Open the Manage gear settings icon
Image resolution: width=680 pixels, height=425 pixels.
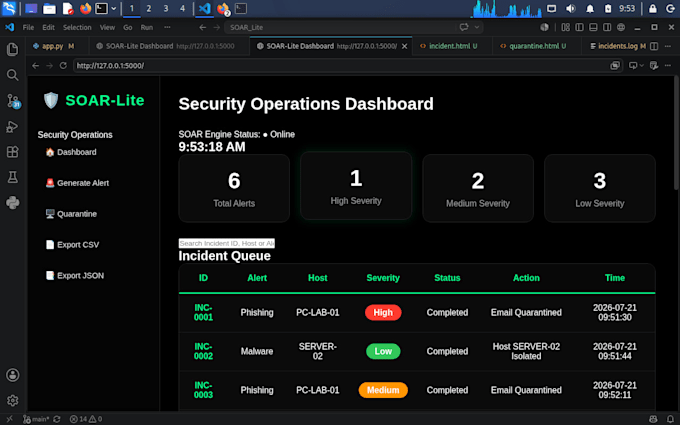(x=13, y=400)
